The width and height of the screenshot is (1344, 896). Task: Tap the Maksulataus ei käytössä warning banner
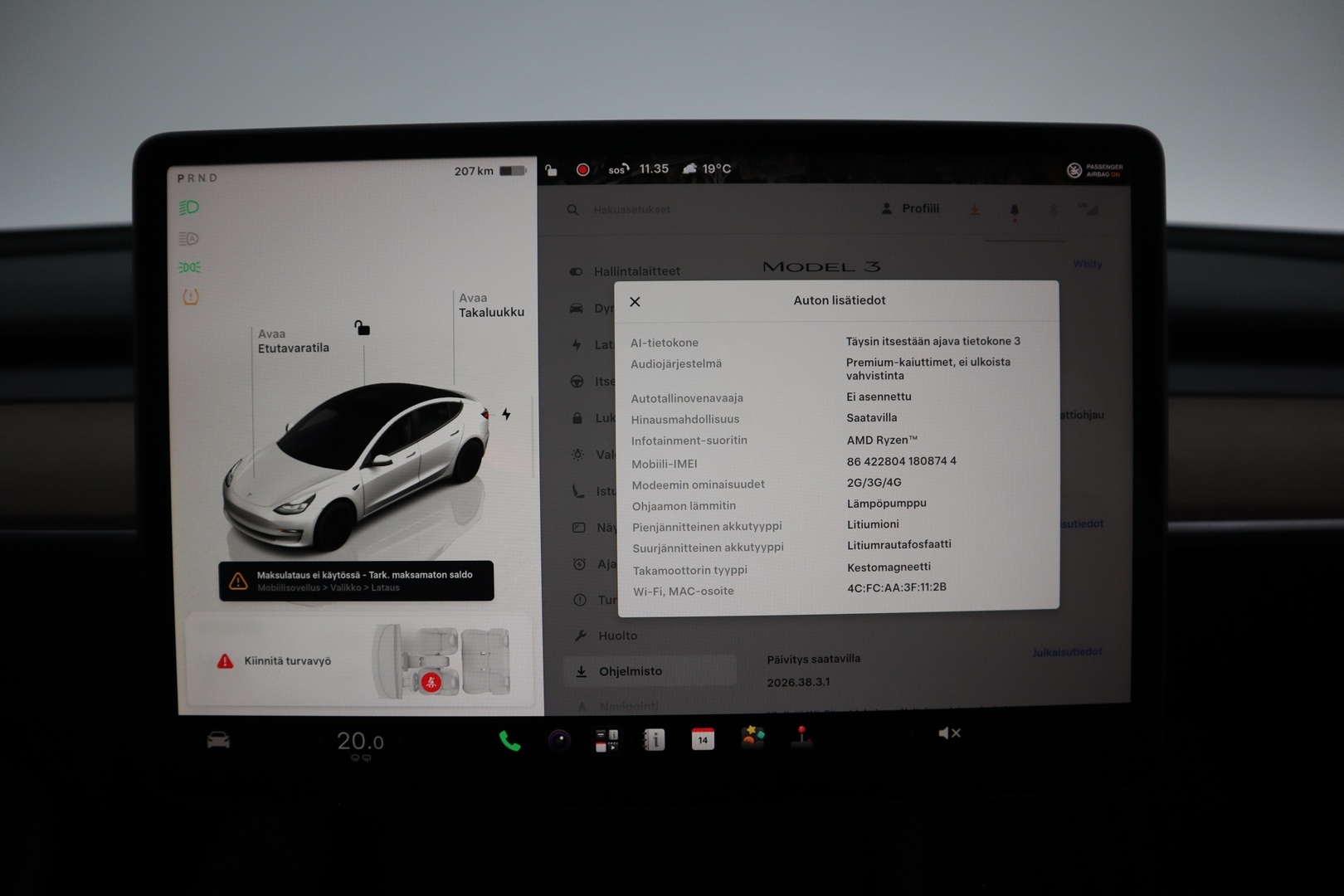[x=356, y=581]
